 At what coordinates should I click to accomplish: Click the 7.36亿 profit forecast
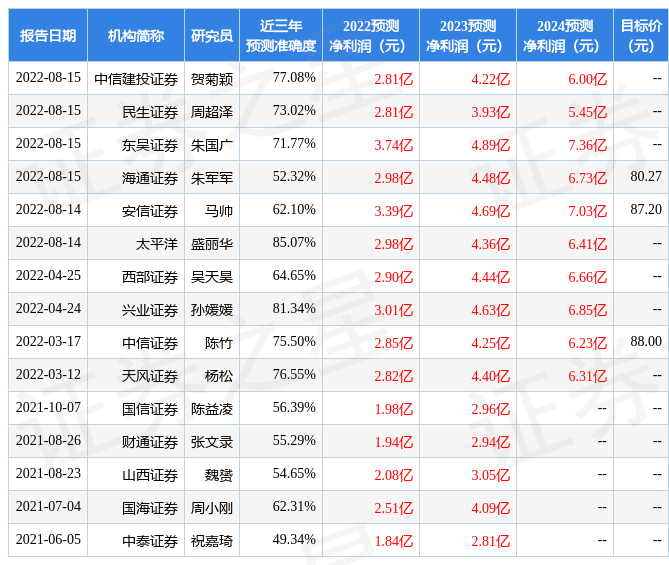(x=588, y=145)
